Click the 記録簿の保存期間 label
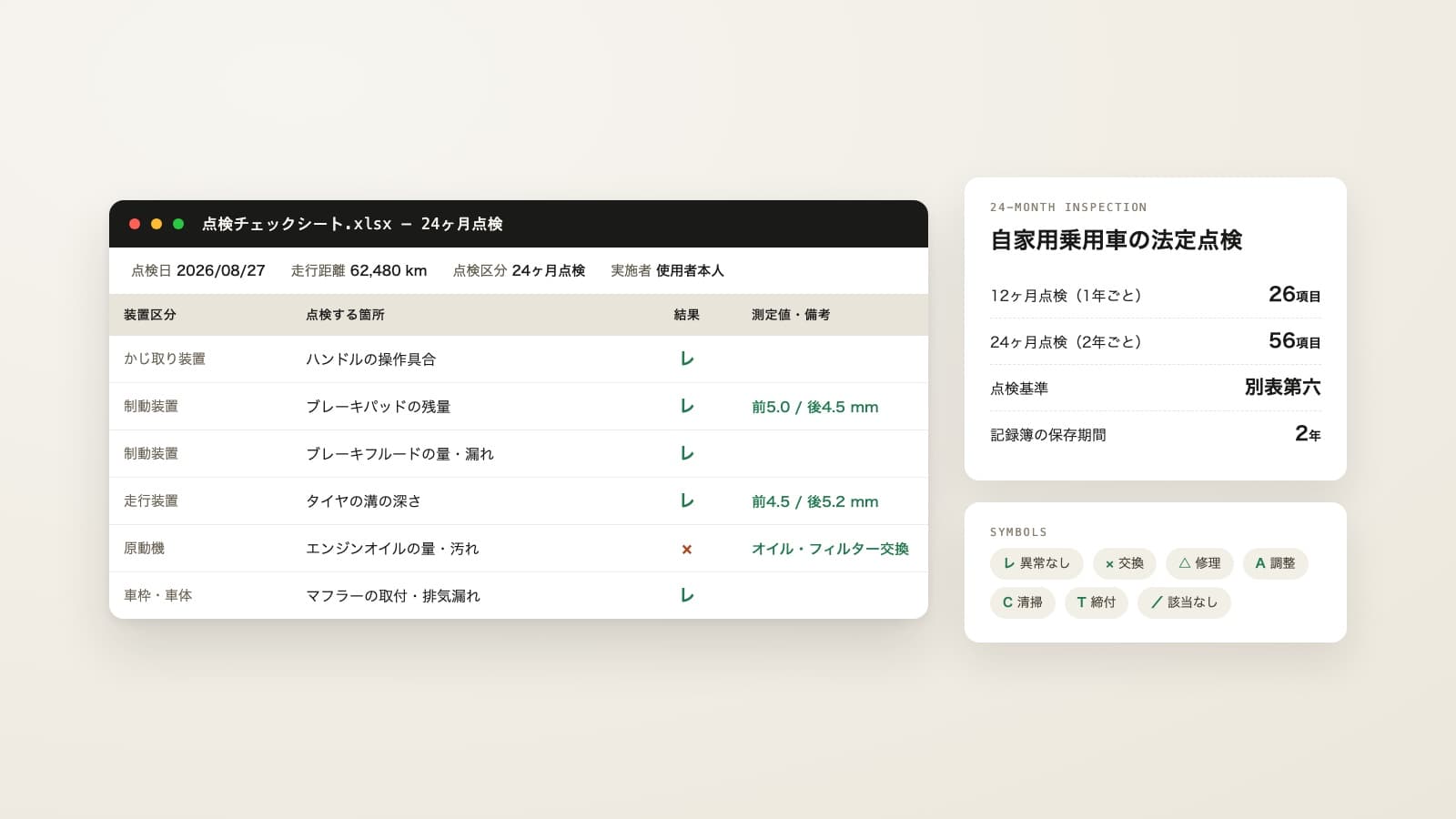Image resolution: width=1456 pixels, height=819 pixels. (1048, 435)
